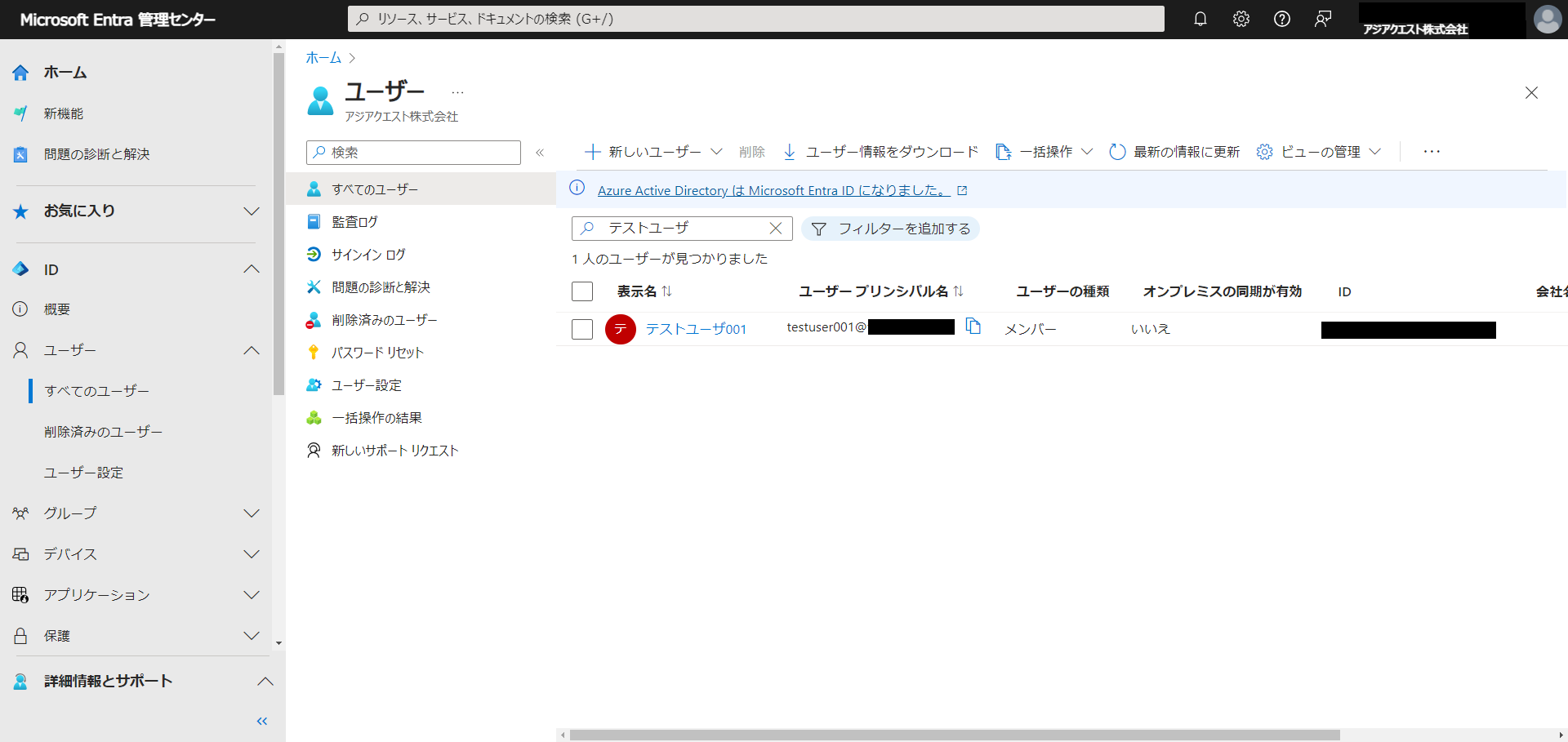Viewport: 1568px width, 742px height.
Task: Open the notifications bell icon
Action: (x=1200, y=19)
